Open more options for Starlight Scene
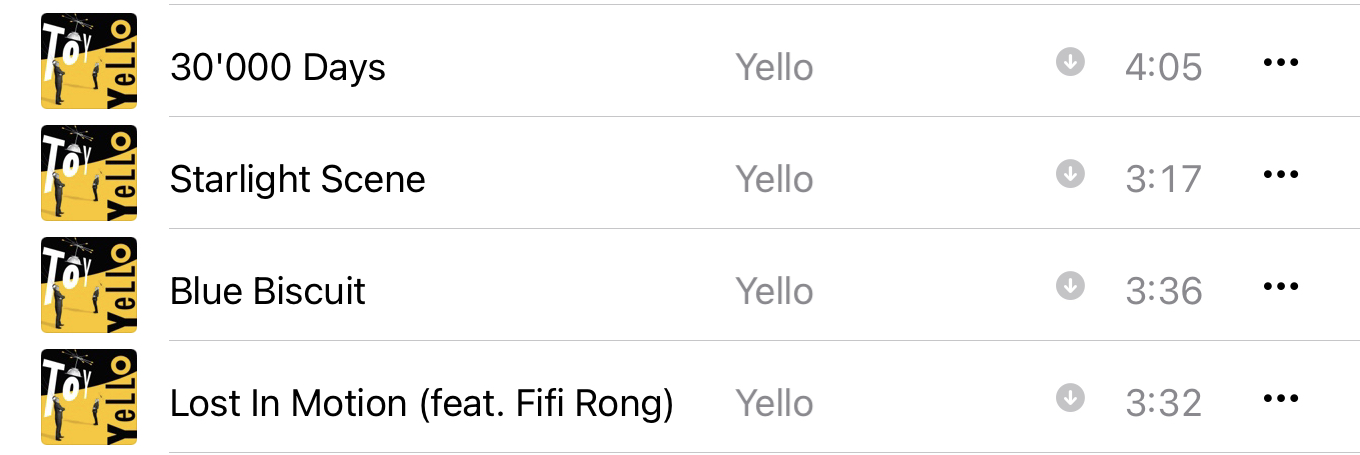Viewport: 1360px width, 455px height. click(1280, 175)
